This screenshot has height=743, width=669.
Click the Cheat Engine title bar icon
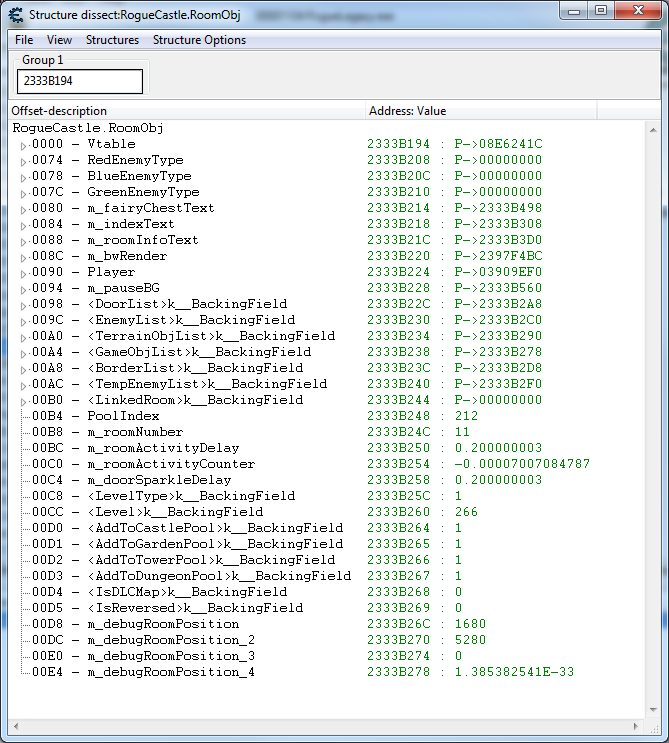pyautogui.click(x=16, y=13)
